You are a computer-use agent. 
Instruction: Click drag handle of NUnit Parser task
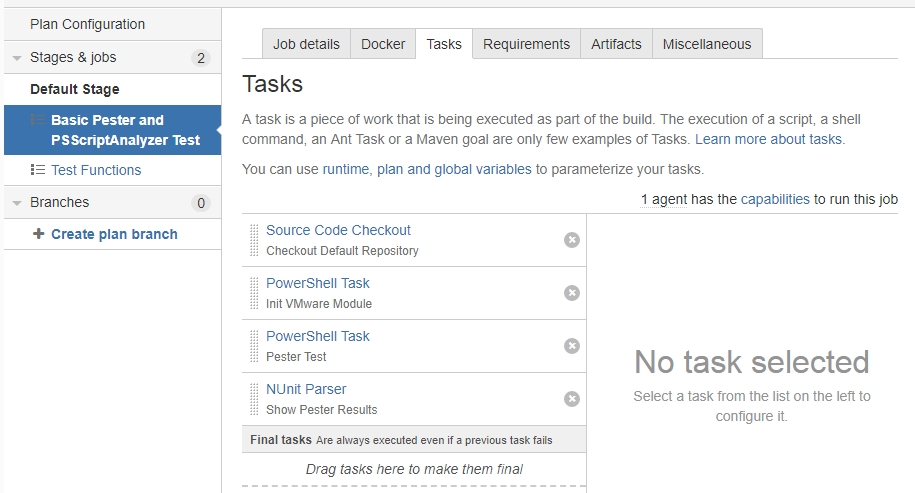pyautogui.click(x=254, y=399)
